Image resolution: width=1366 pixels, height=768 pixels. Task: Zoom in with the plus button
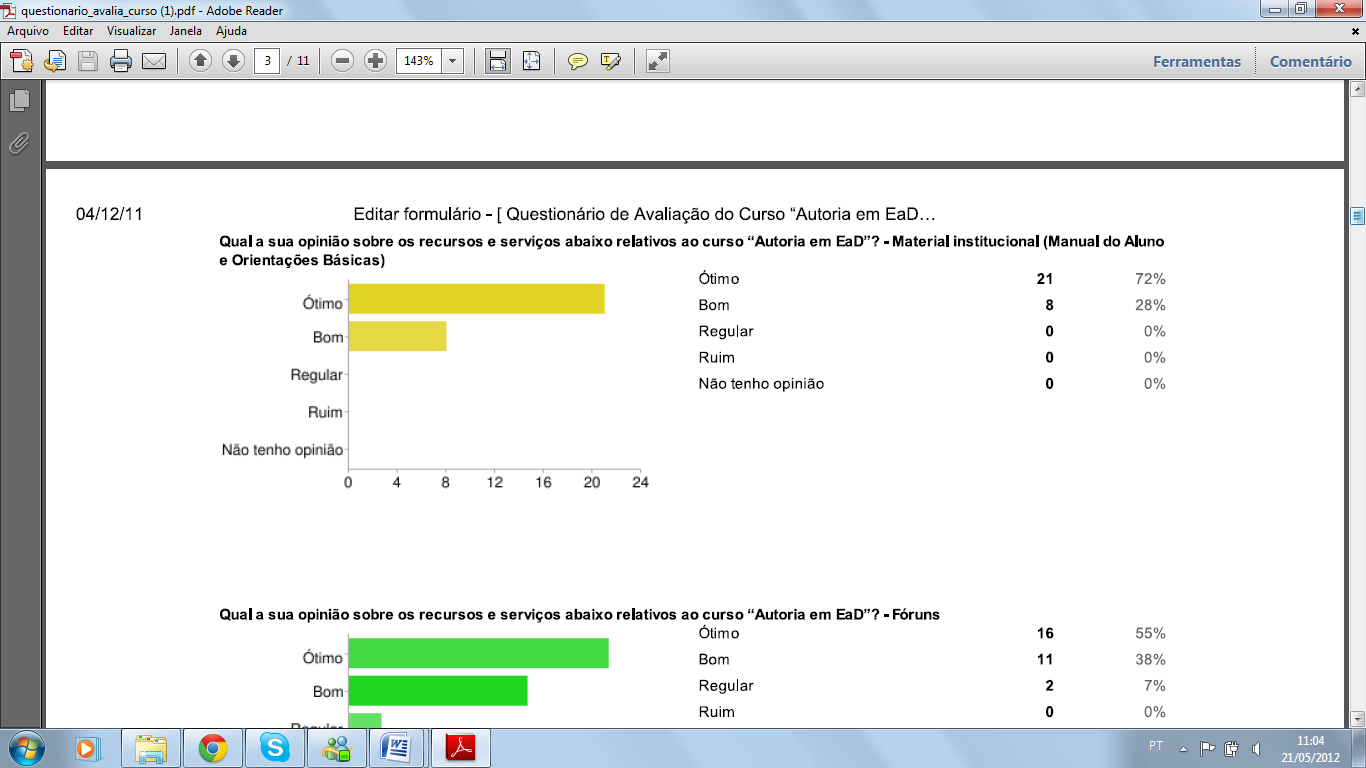coord(375,61)
